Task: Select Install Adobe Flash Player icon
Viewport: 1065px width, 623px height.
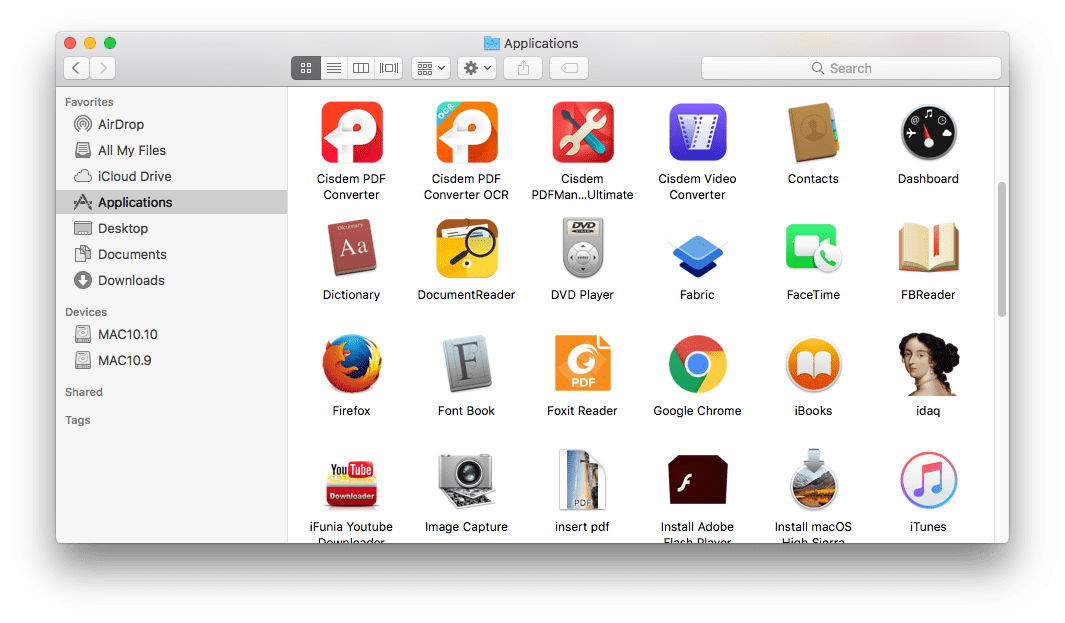Action: pos(698,480)
